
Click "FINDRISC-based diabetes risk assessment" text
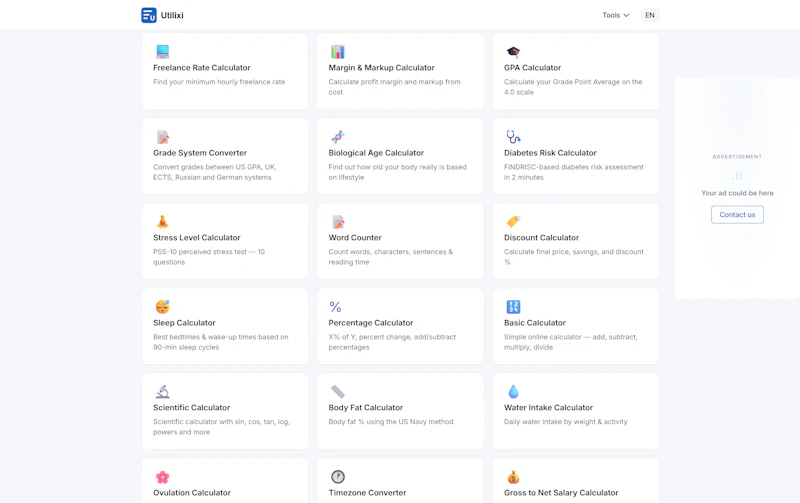[x=573, y=172]
